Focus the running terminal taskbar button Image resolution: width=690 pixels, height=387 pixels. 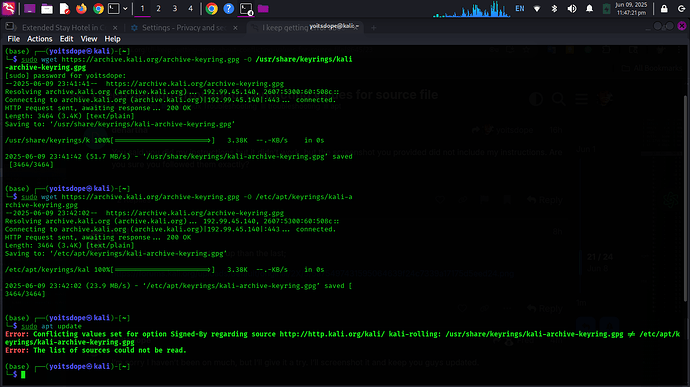point(246,9)
